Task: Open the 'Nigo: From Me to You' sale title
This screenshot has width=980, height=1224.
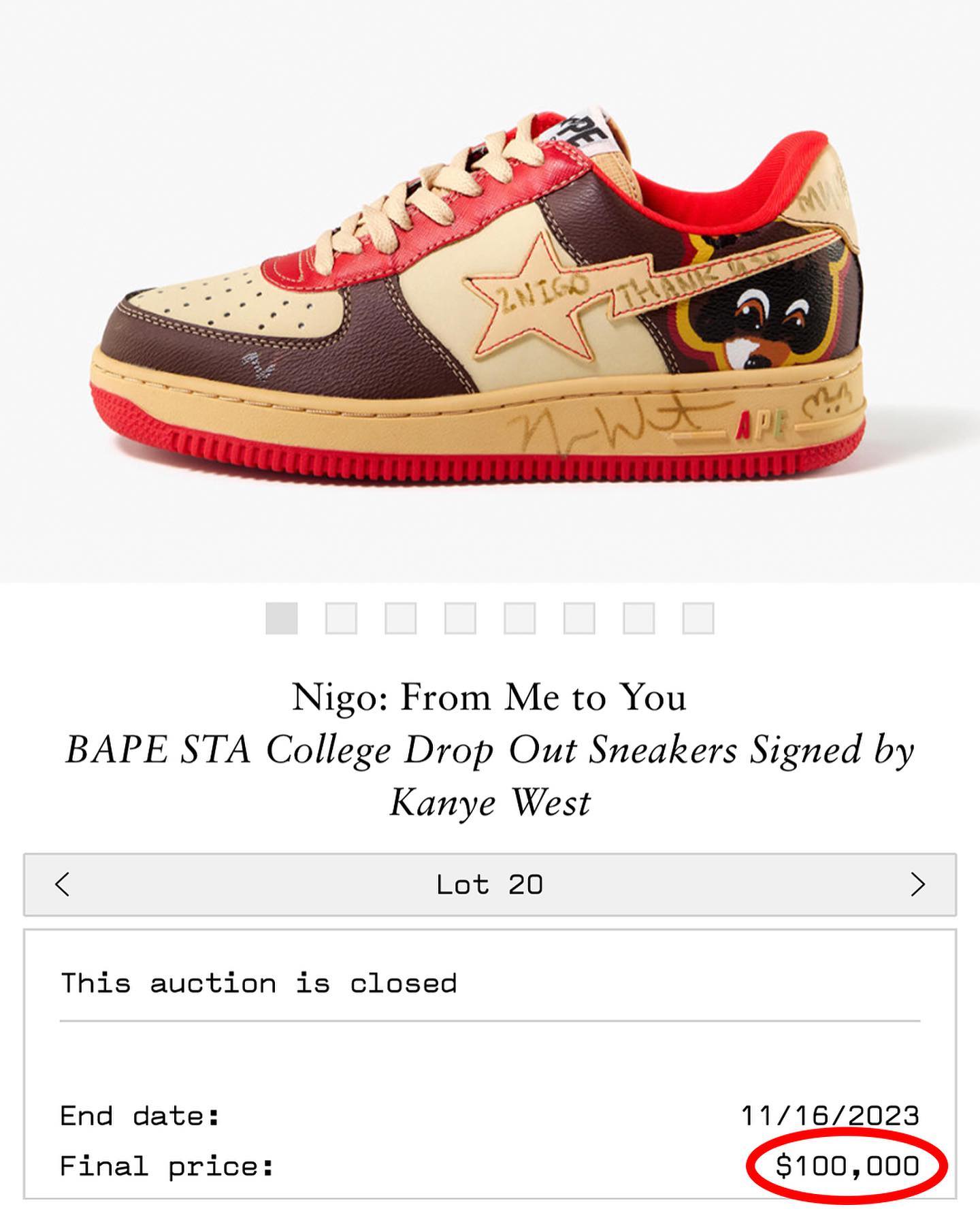Action: click(489, 698)
